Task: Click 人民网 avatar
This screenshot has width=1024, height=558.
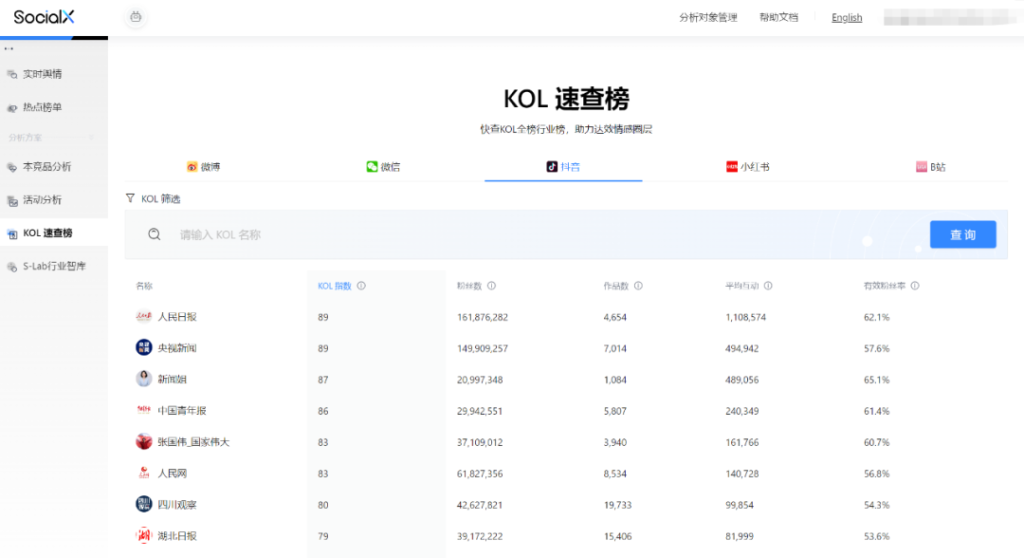Action: pyautogui.click(x=144, y=473)
